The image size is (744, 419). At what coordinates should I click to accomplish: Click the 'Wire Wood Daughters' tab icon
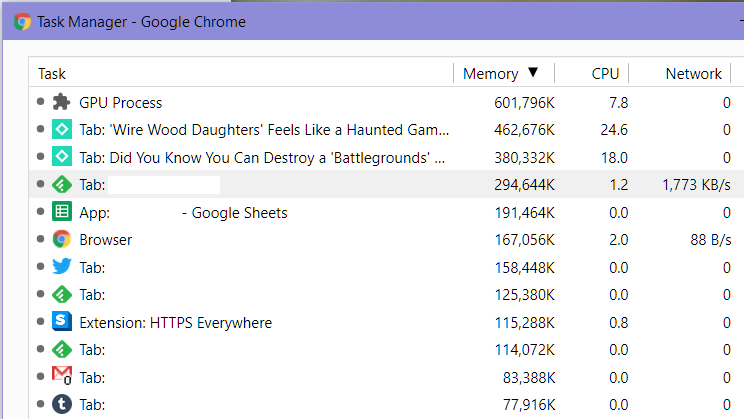[61, 130]
